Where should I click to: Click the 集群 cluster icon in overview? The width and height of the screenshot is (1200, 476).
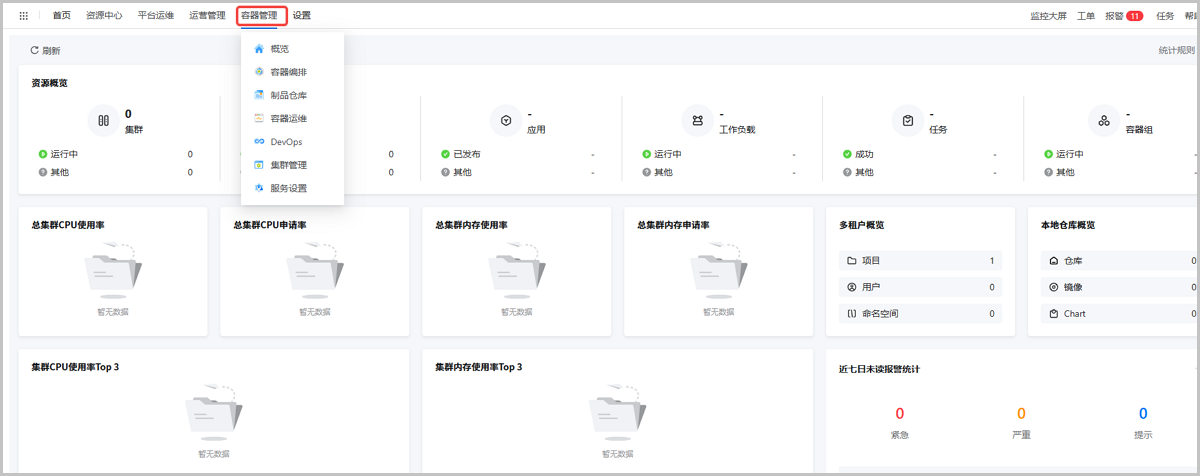pyautogui.click(x=103, y=121)
